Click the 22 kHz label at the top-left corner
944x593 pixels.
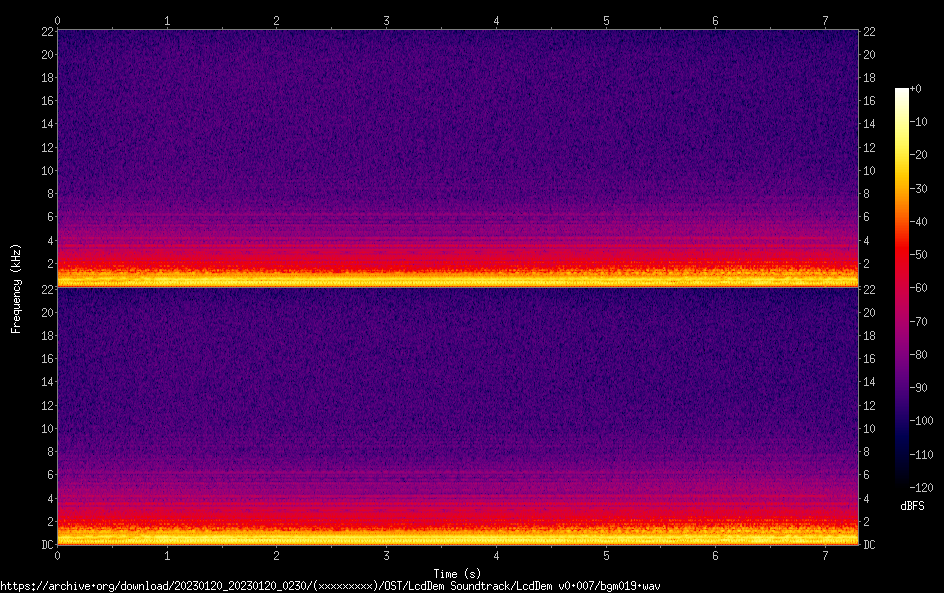46,32
